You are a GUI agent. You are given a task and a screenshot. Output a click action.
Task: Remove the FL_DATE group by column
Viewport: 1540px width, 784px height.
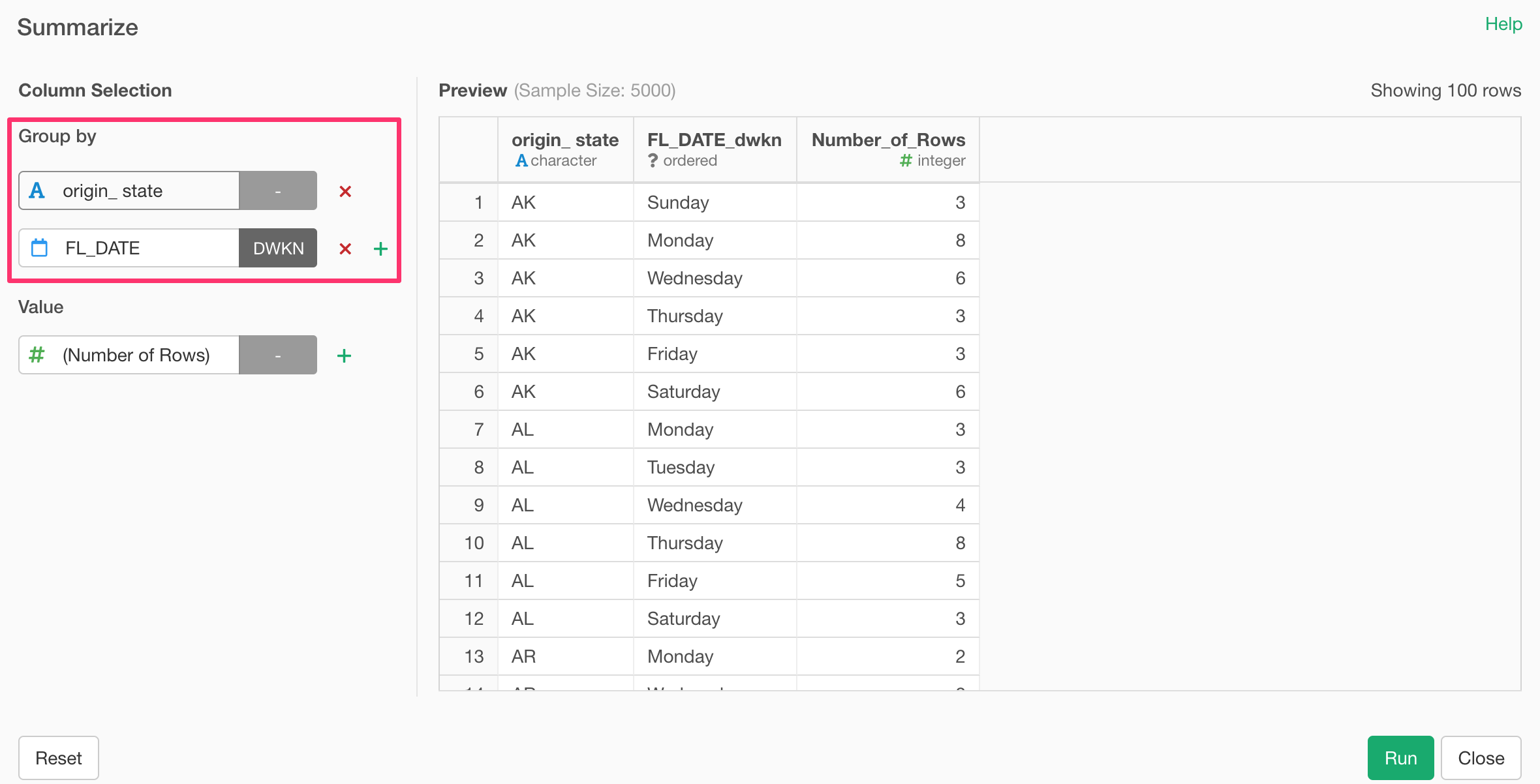(345, 249)
